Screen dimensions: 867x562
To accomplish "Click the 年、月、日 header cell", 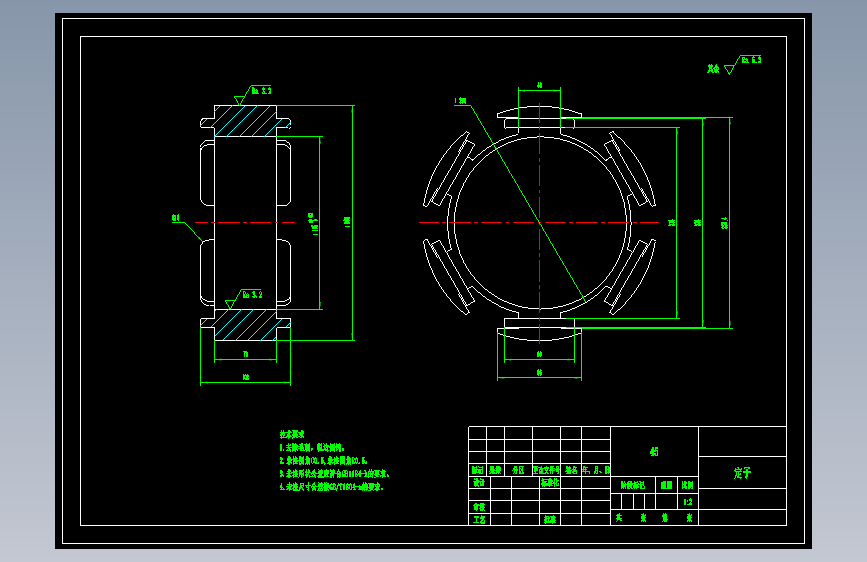I will 596,470.
